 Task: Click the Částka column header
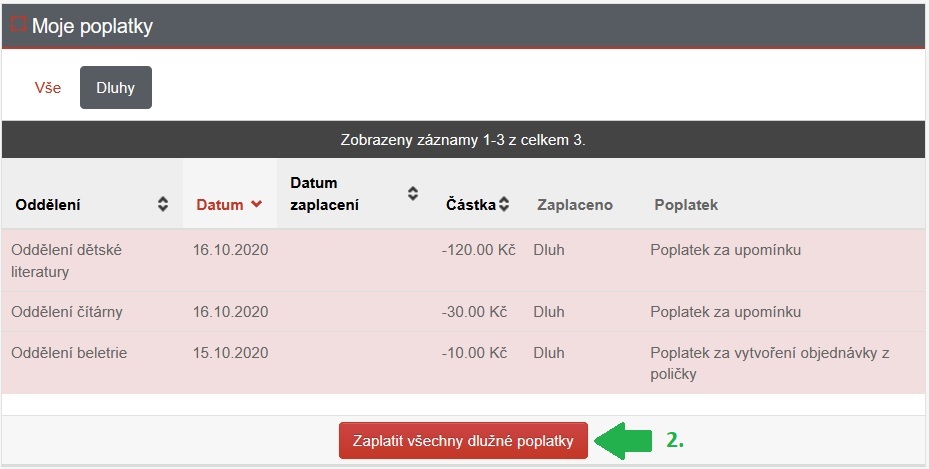click(x=470, y=205)
